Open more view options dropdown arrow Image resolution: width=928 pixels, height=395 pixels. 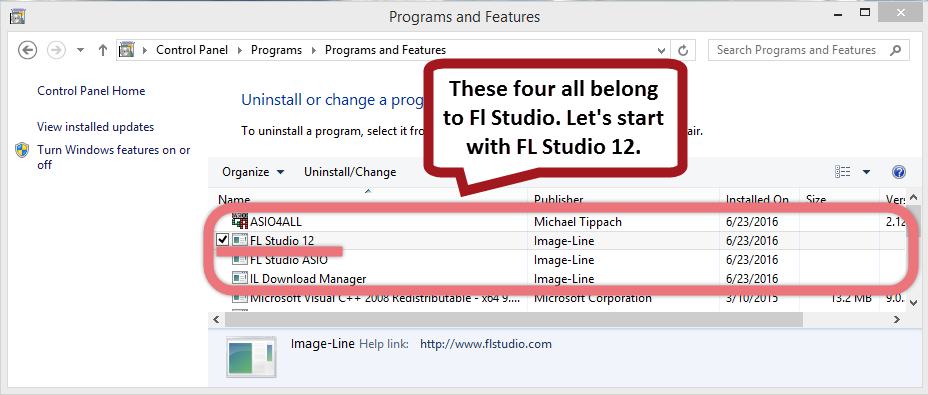(x=866, y=172)
